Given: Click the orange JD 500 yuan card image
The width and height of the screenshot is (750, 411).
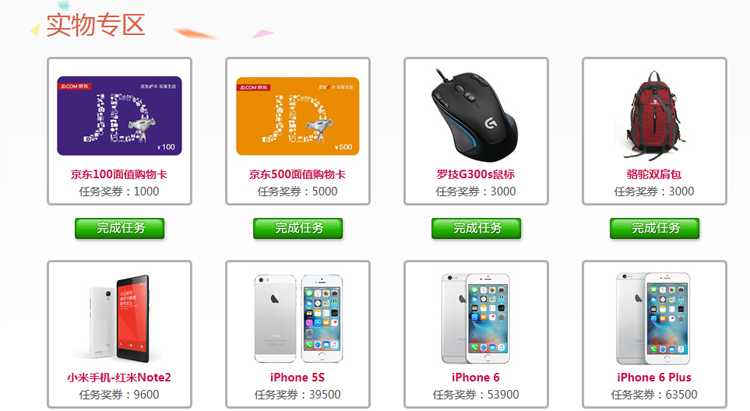Looking at the screenshot, I should pyautogui.click(x=298, y=116).
